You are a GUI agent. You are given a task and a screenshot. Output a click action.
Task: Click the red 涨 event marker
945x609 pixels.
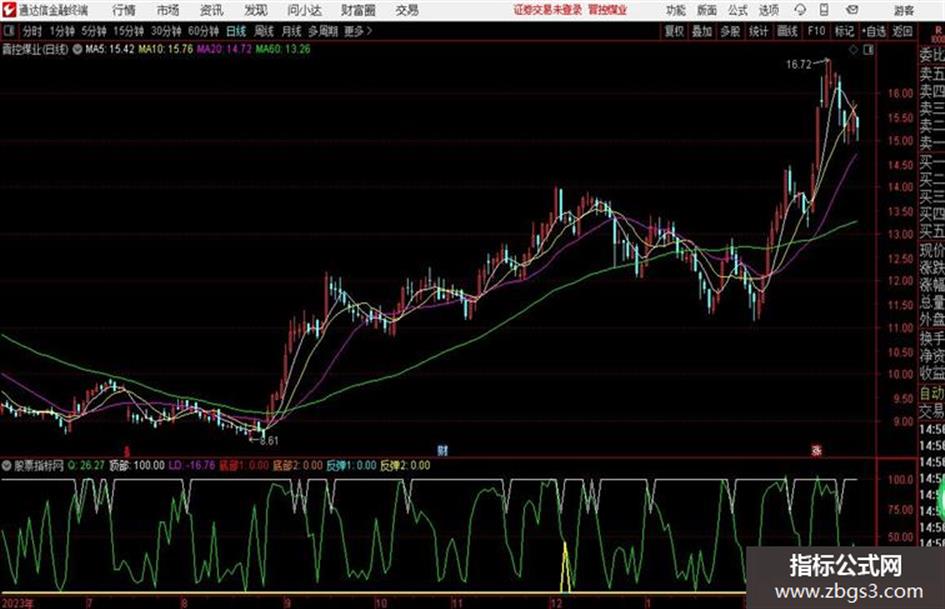(x=817, y=450)
